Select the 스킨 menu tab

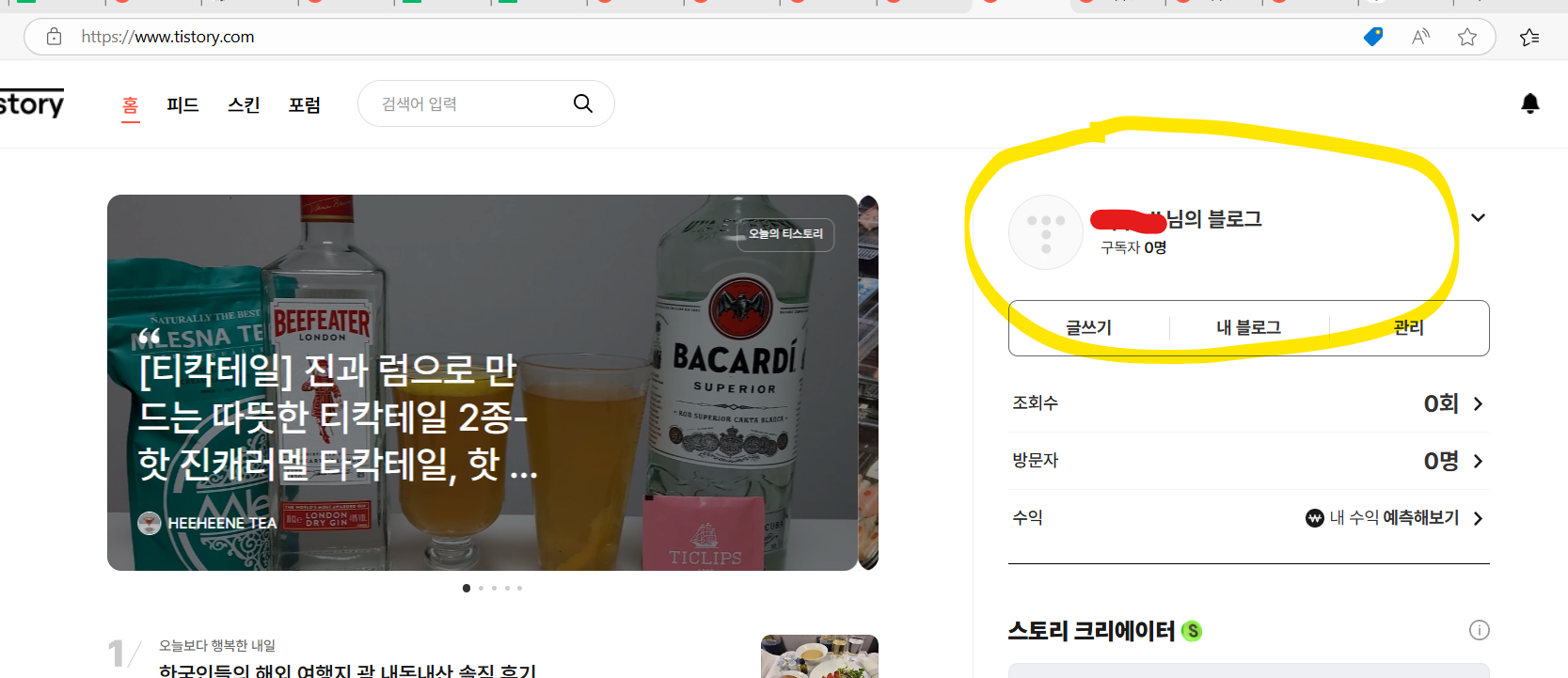(244, 104)
